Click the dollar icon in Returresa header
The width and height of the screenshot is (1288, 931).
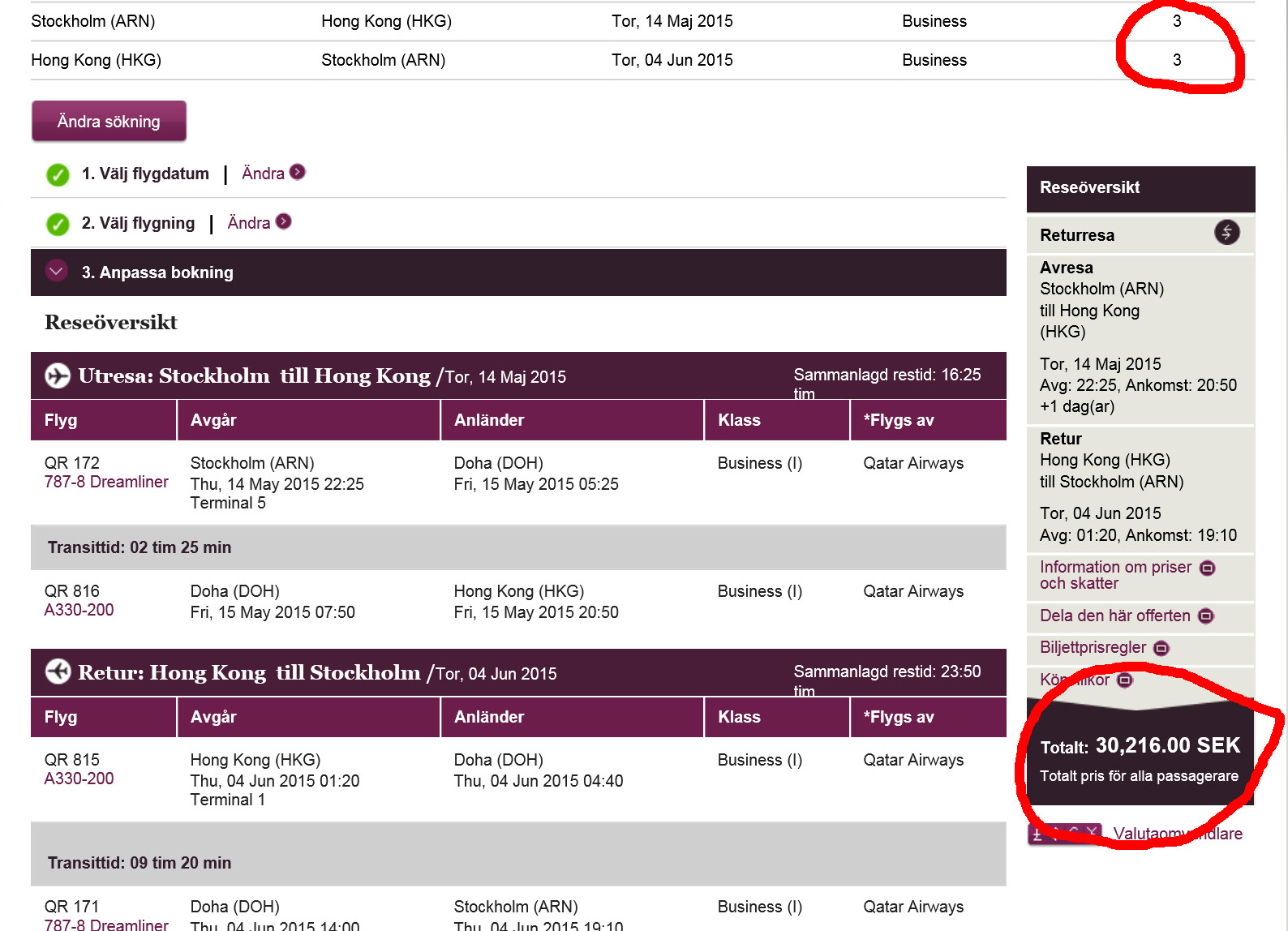coord(1226,233)
